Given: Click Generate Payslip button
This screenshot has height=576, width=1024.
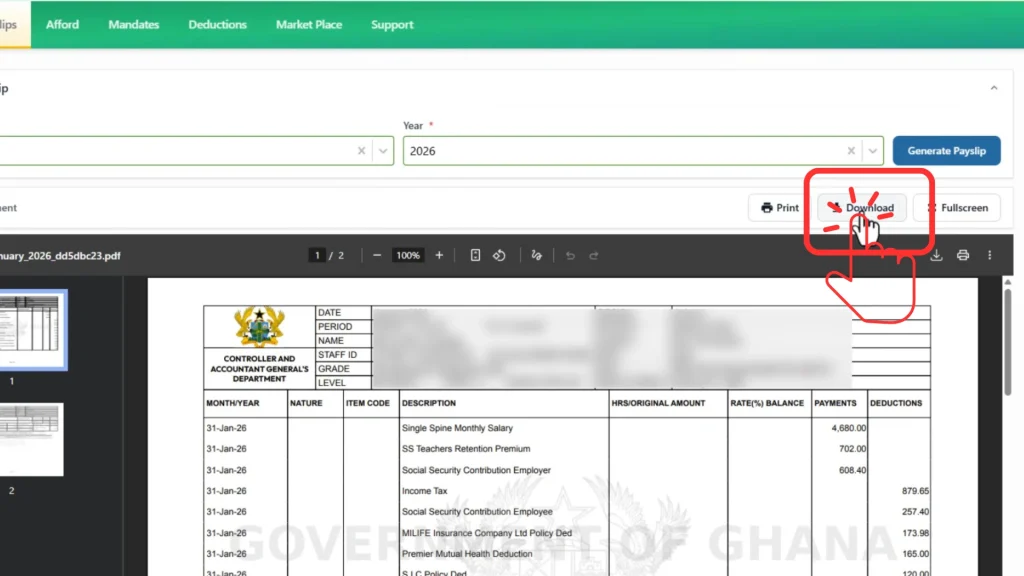Looking at the screenshot, I should (x=946, y=151).
